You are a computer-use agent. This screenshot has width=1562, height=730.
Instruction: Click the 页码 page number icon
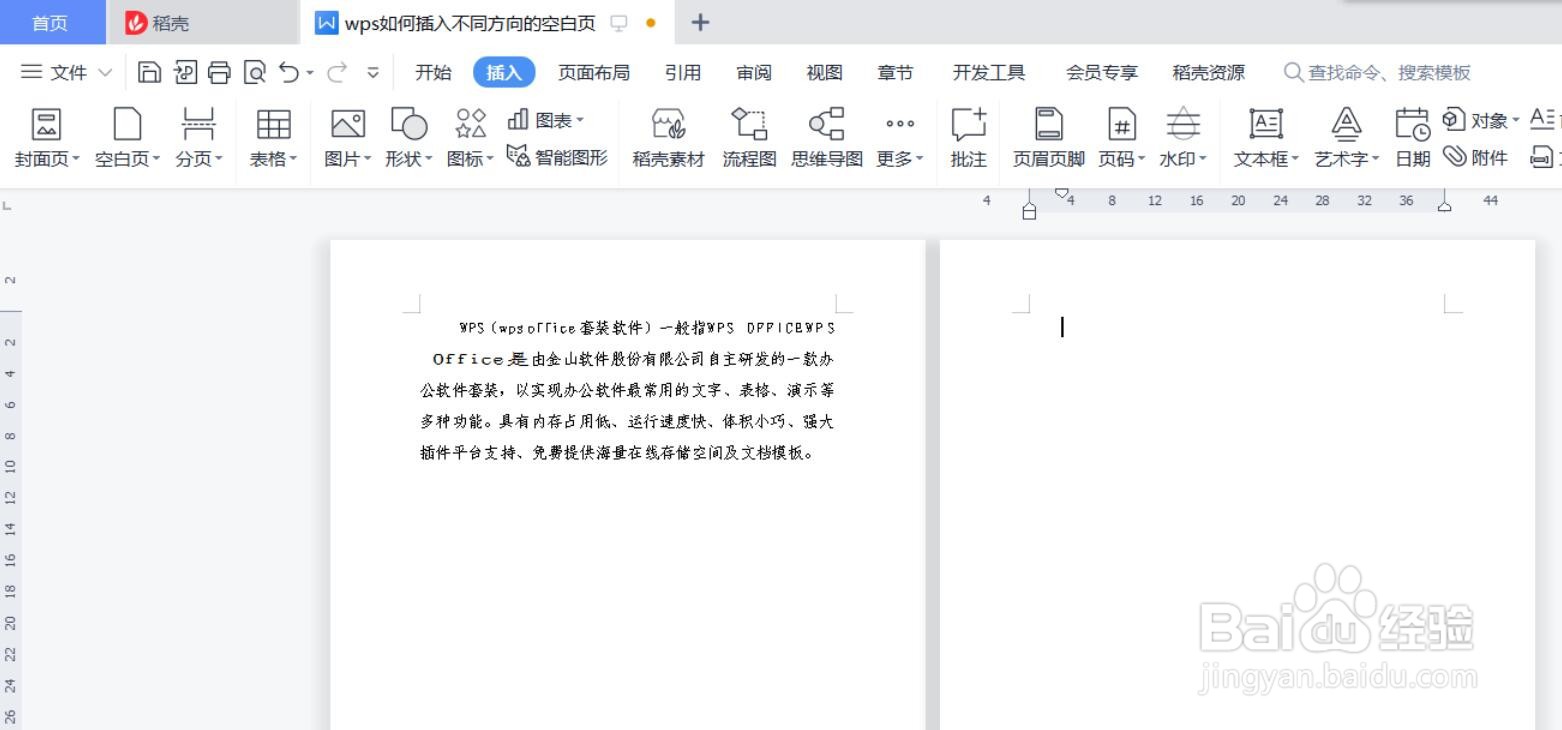pos(1122,125)
